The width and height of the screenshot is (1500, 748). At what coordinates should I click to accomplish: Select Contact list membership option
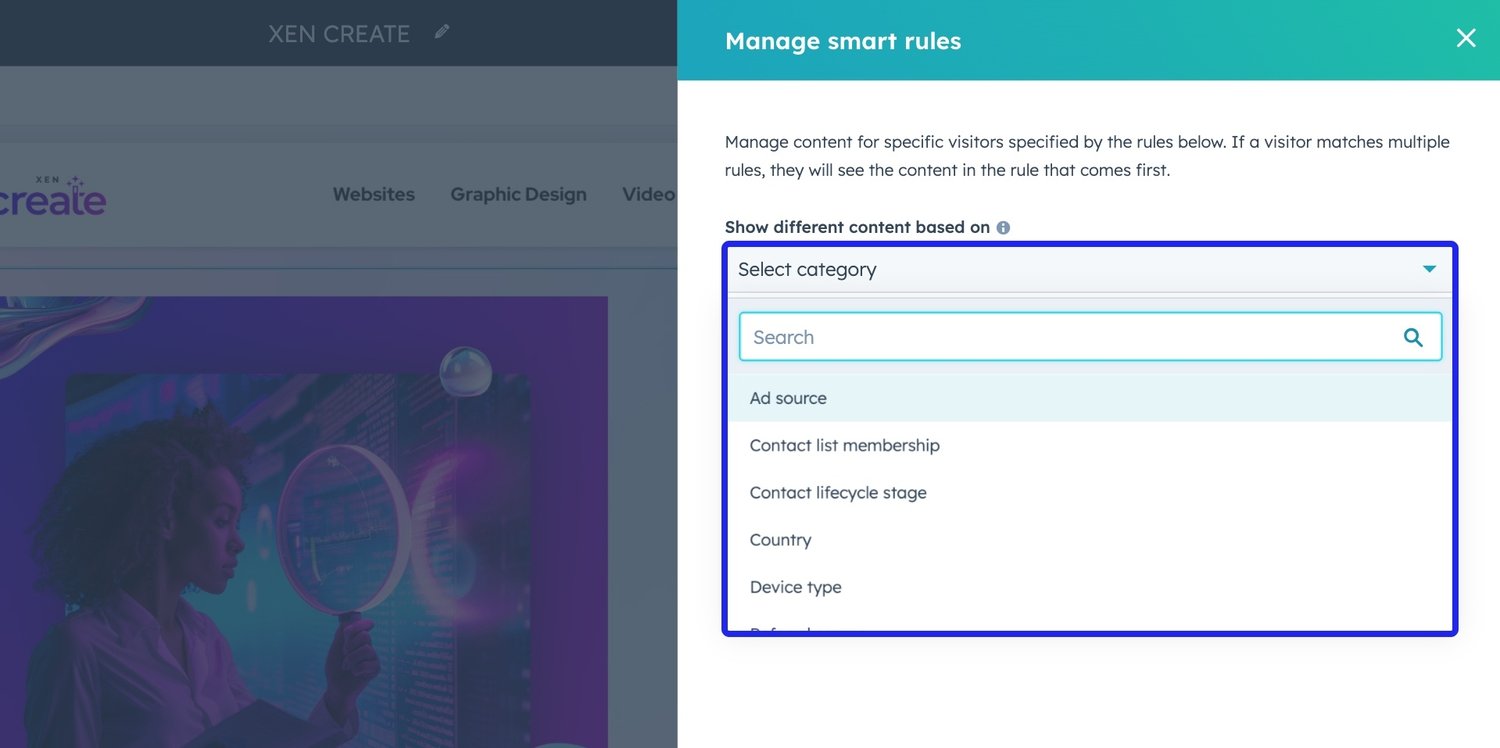pos(844,445)
